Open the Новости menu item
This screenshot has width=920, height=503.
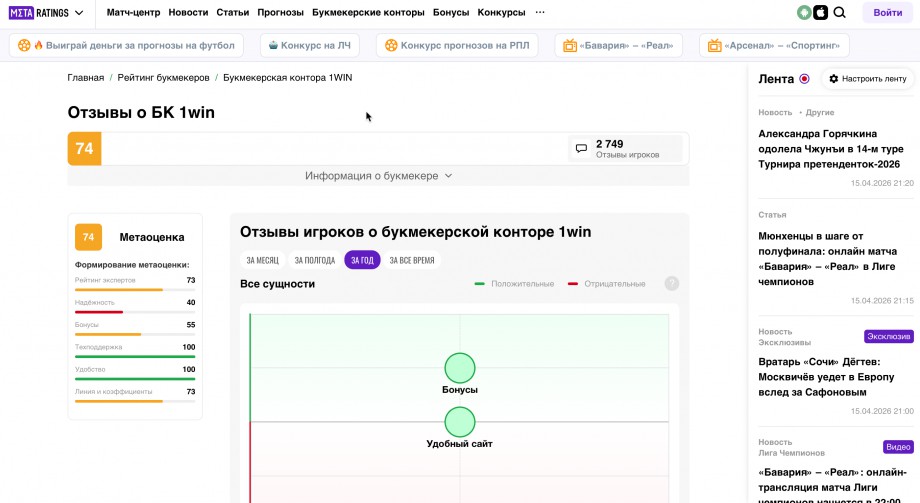(188, 12)
